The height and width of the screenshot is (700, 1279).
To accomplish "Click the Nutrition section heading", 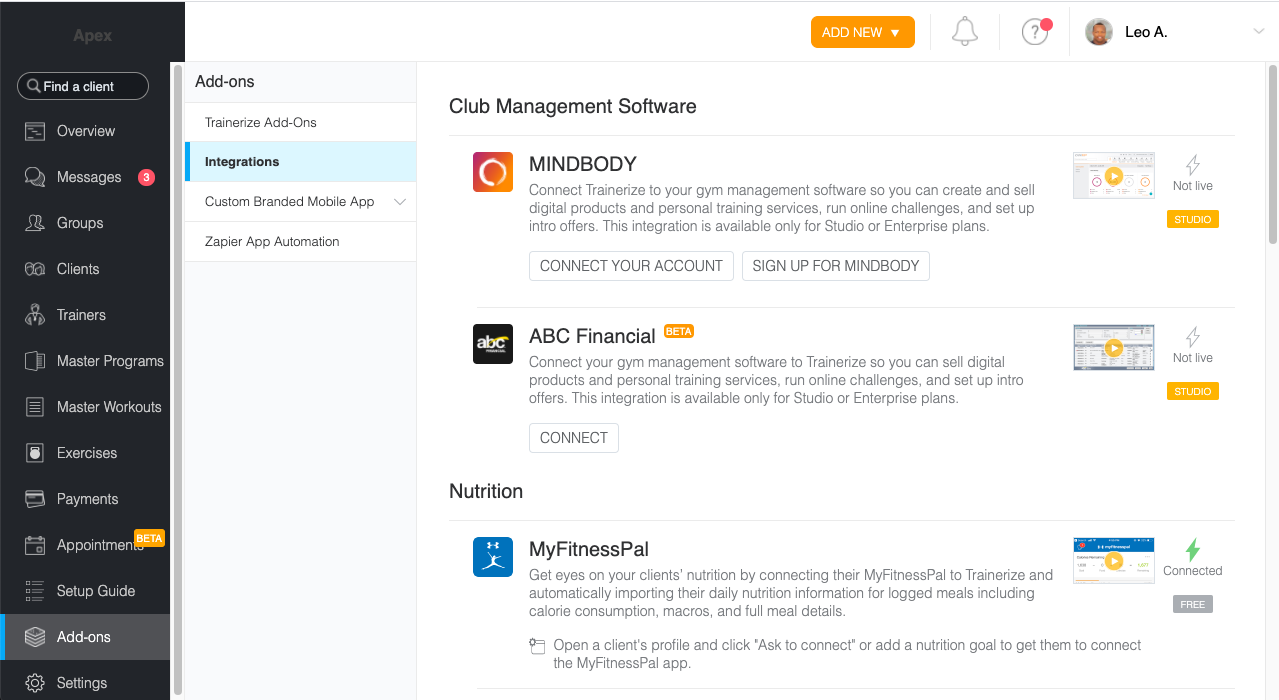I will [486, 491].
